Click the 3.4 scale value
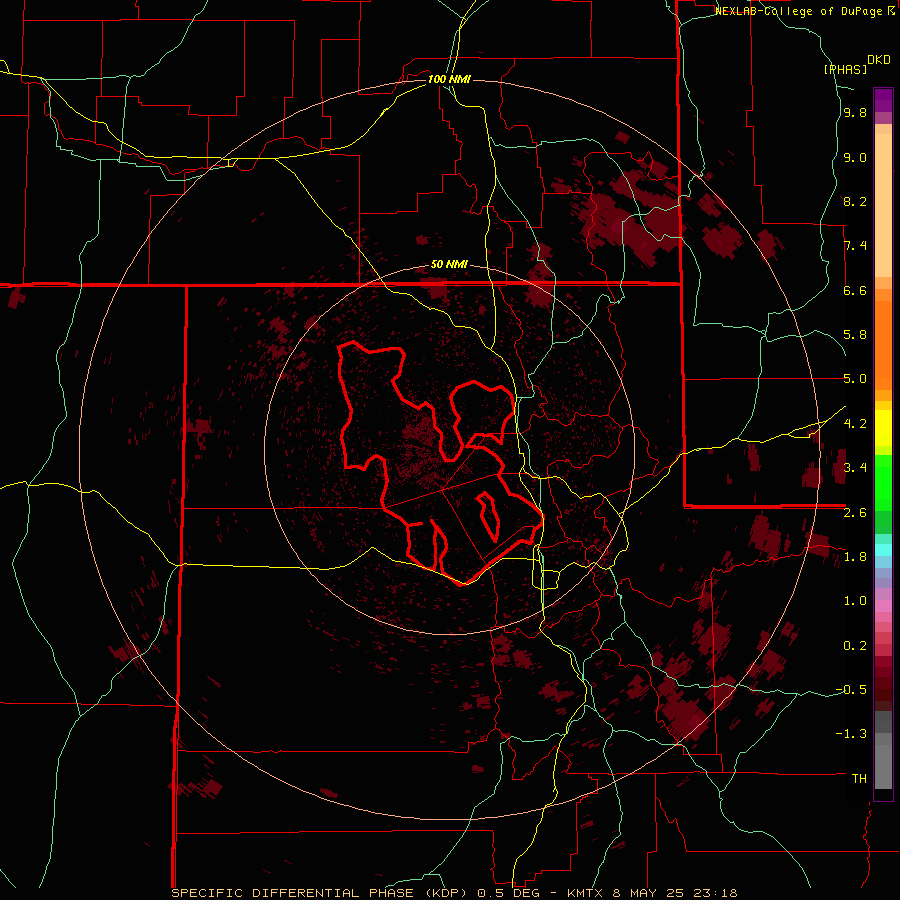Screen dimensions: 900x900 coord(855,467)
